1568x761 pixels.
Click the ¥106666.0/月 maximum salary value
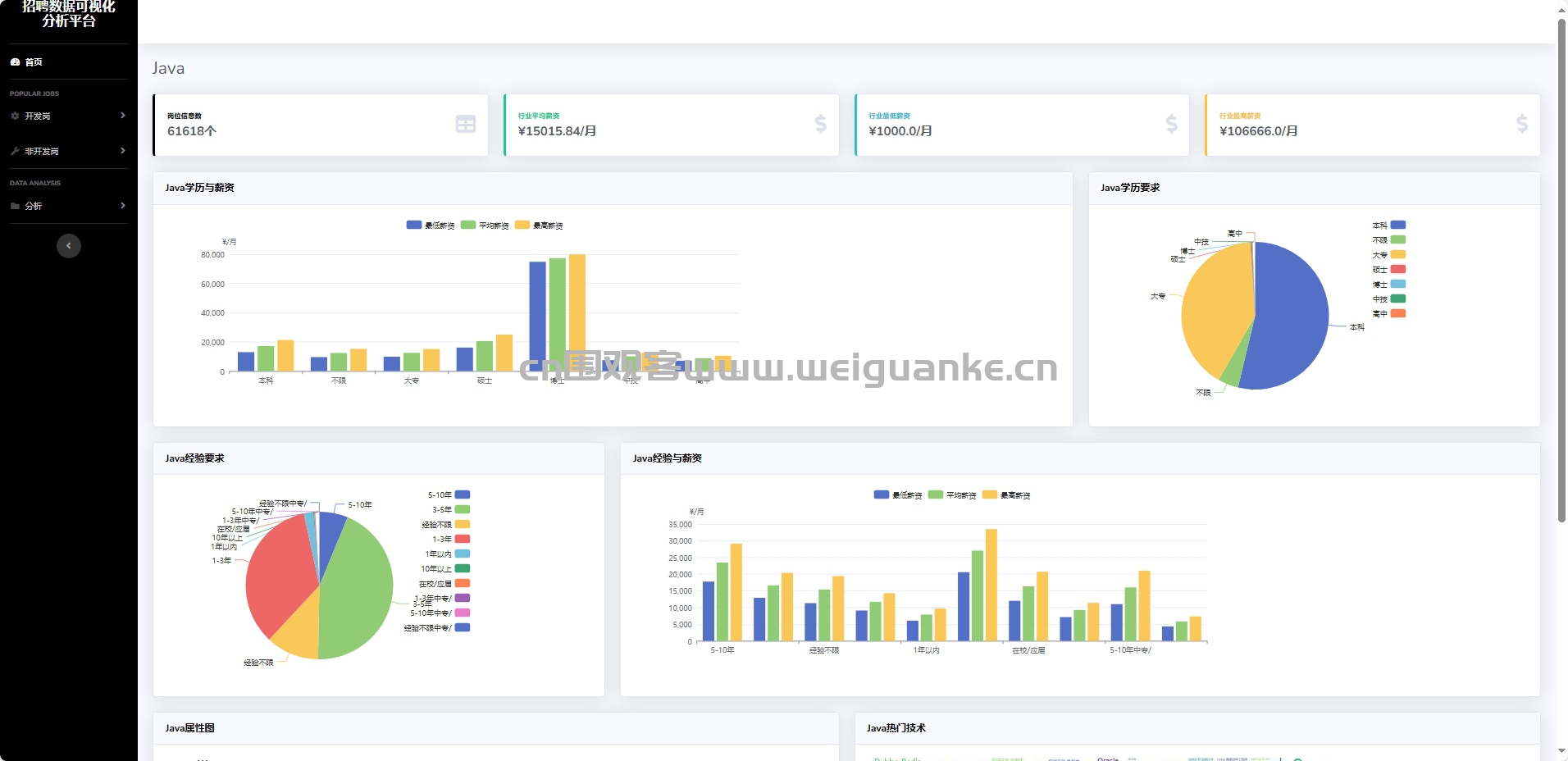(1258, 131)
